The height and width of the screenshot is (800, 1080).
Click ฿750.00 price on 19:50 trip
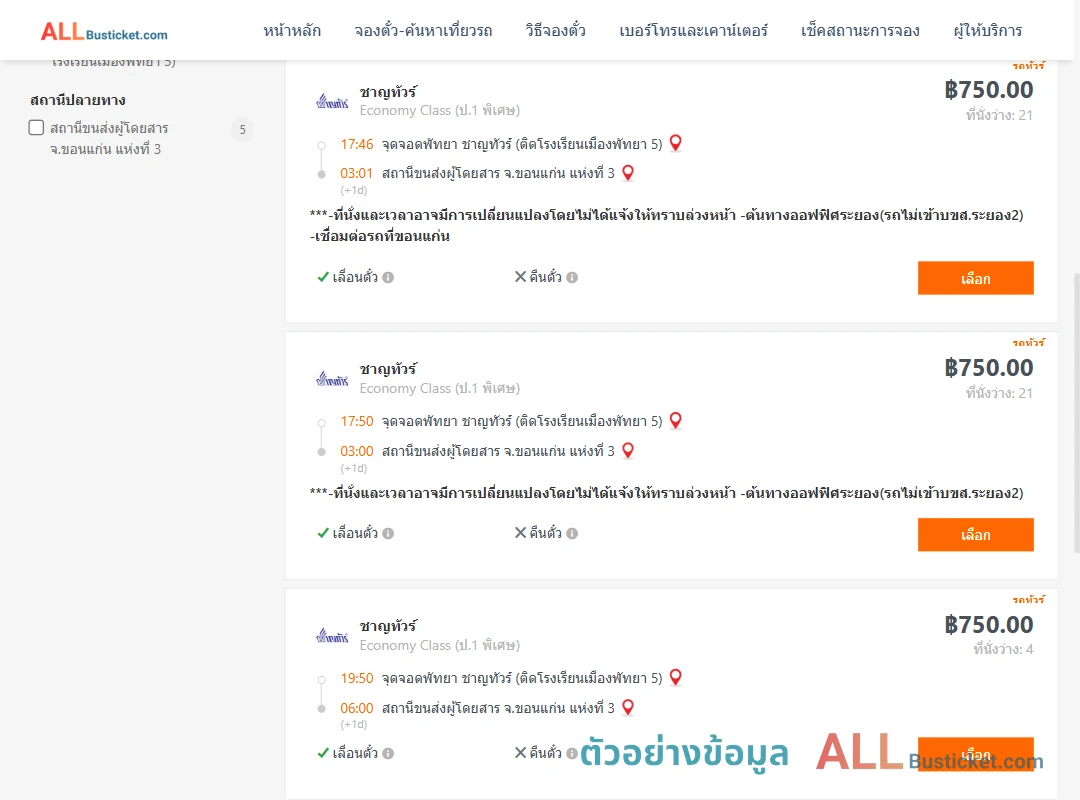point(988,624)
